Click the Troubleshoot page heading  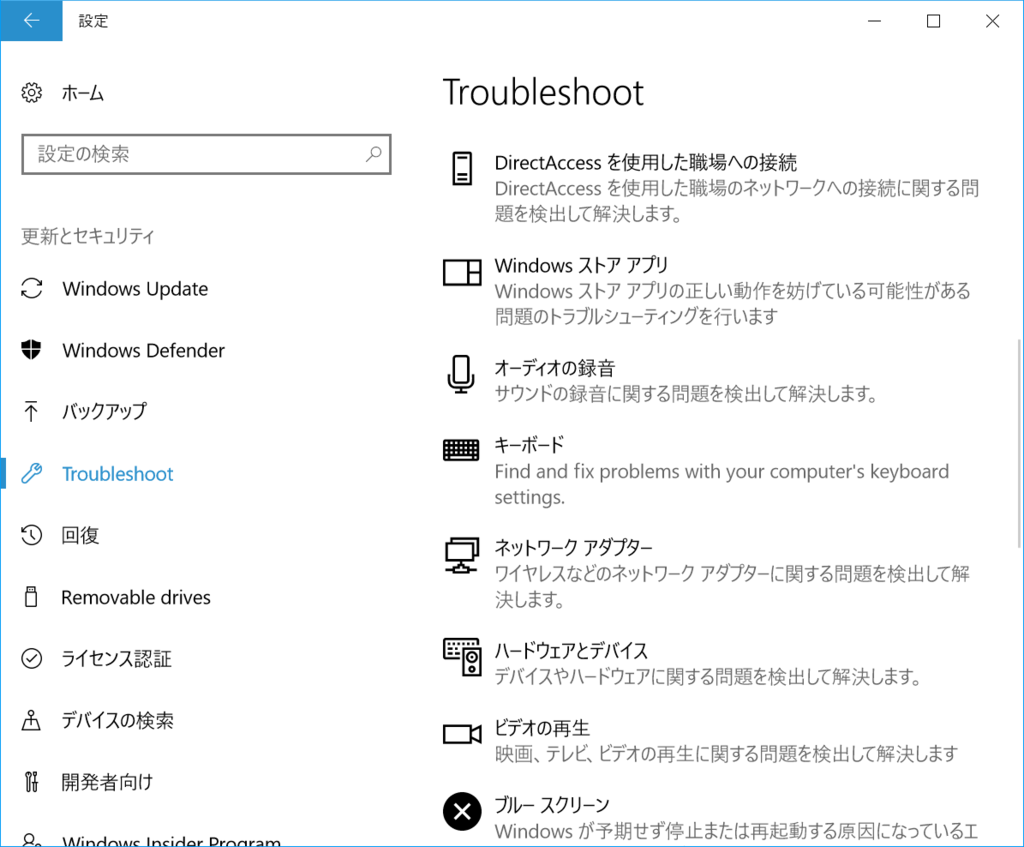point(543,92)
